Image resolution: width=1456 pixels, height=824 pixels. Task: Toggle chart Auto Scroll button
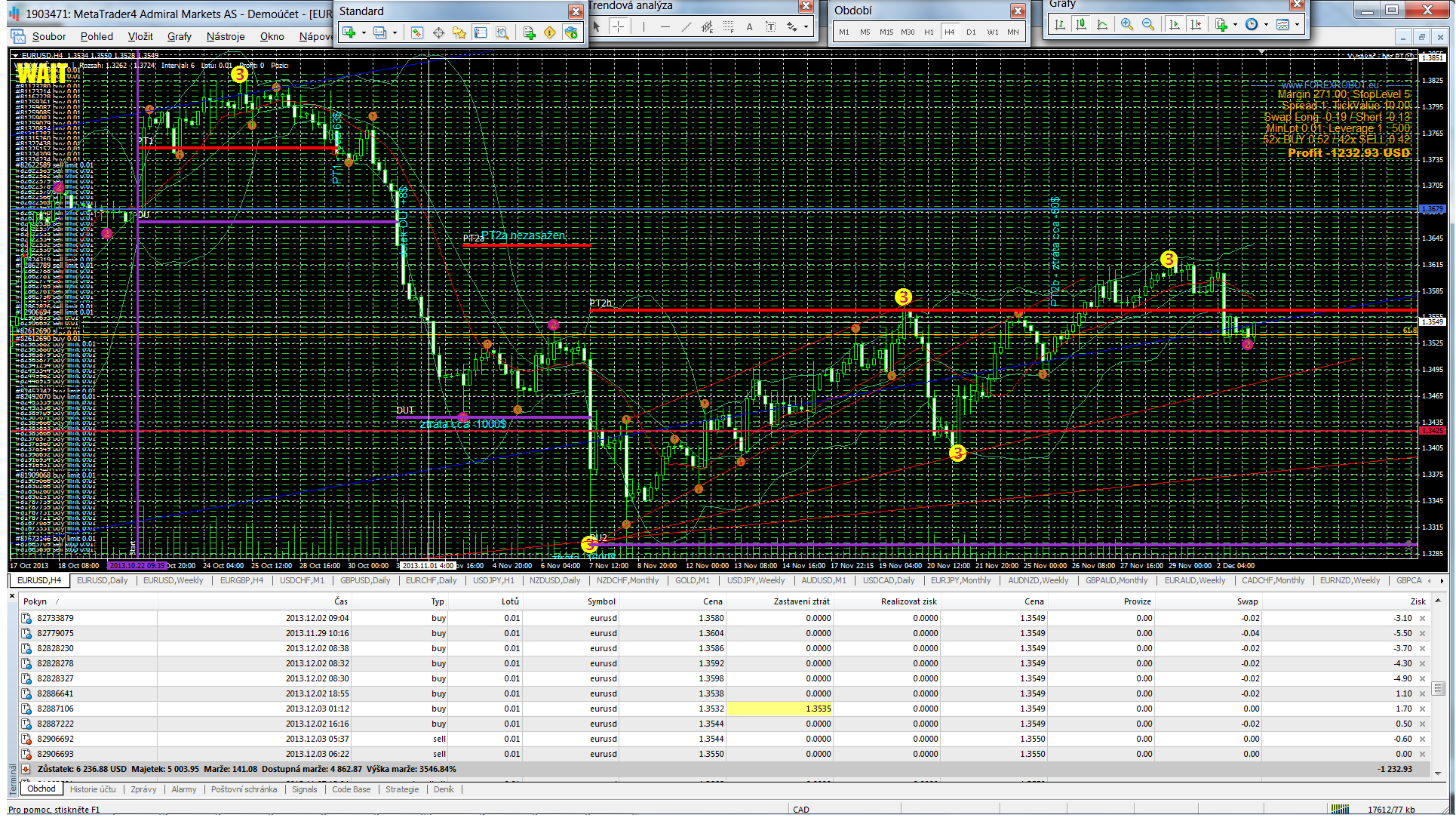tap(1175, 24)
